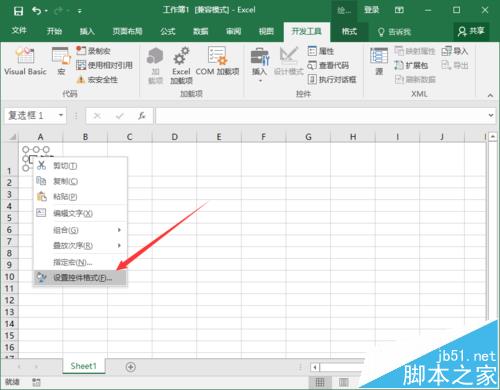Open the Insert controls (插入) dropdown

click(x=260, y=65)
